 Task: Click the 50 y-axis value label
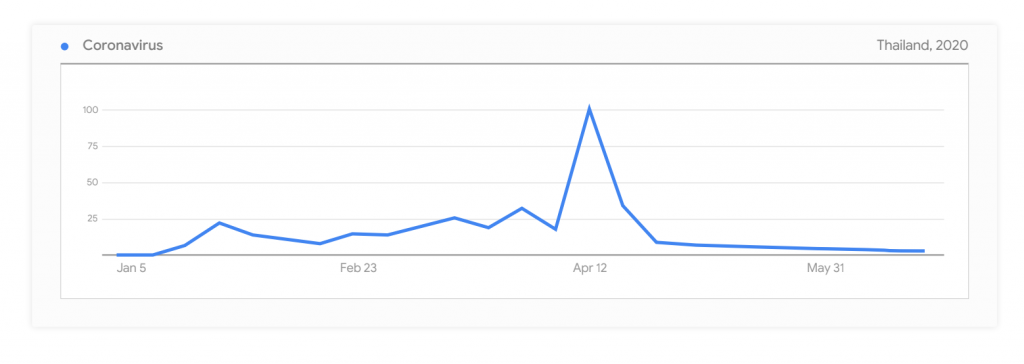click(x=92, y=182)
